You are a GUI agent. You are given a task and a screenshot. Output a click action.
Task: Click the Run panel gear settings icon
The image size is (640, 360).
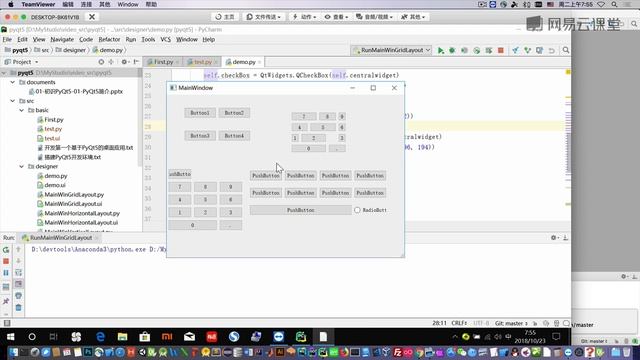(554, 238)
